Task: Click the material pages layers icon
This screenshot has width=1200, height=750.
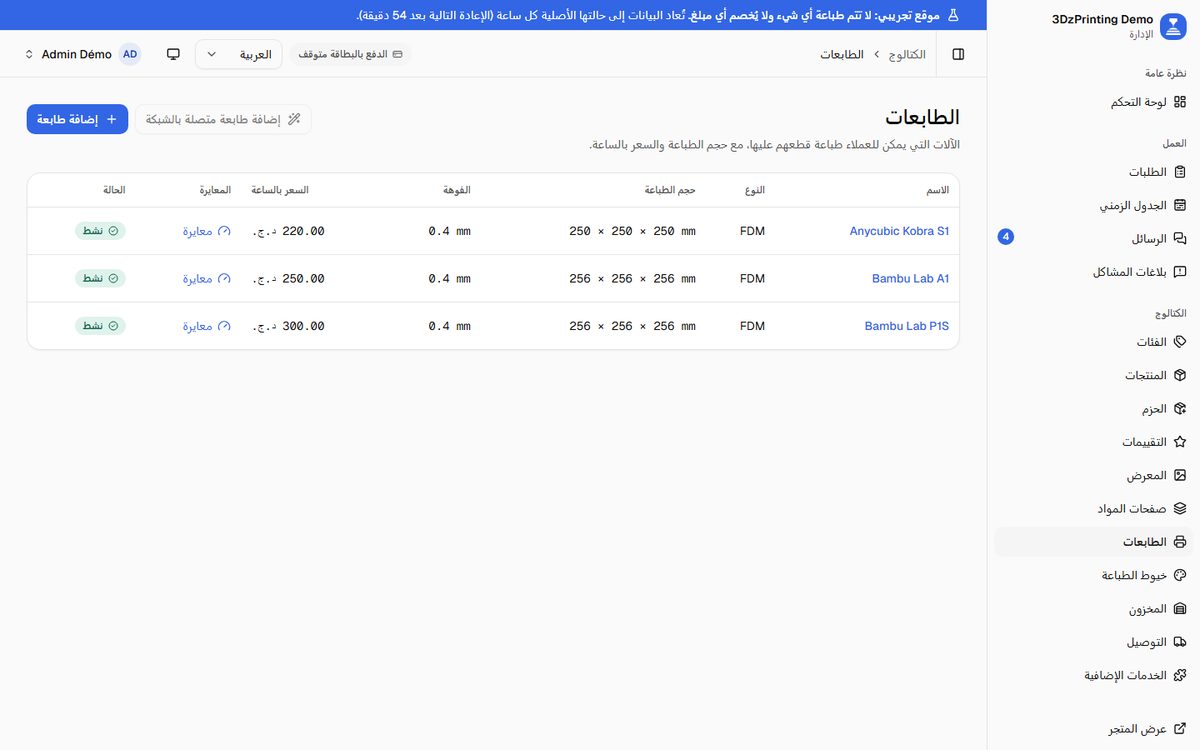Action: 1180,509
